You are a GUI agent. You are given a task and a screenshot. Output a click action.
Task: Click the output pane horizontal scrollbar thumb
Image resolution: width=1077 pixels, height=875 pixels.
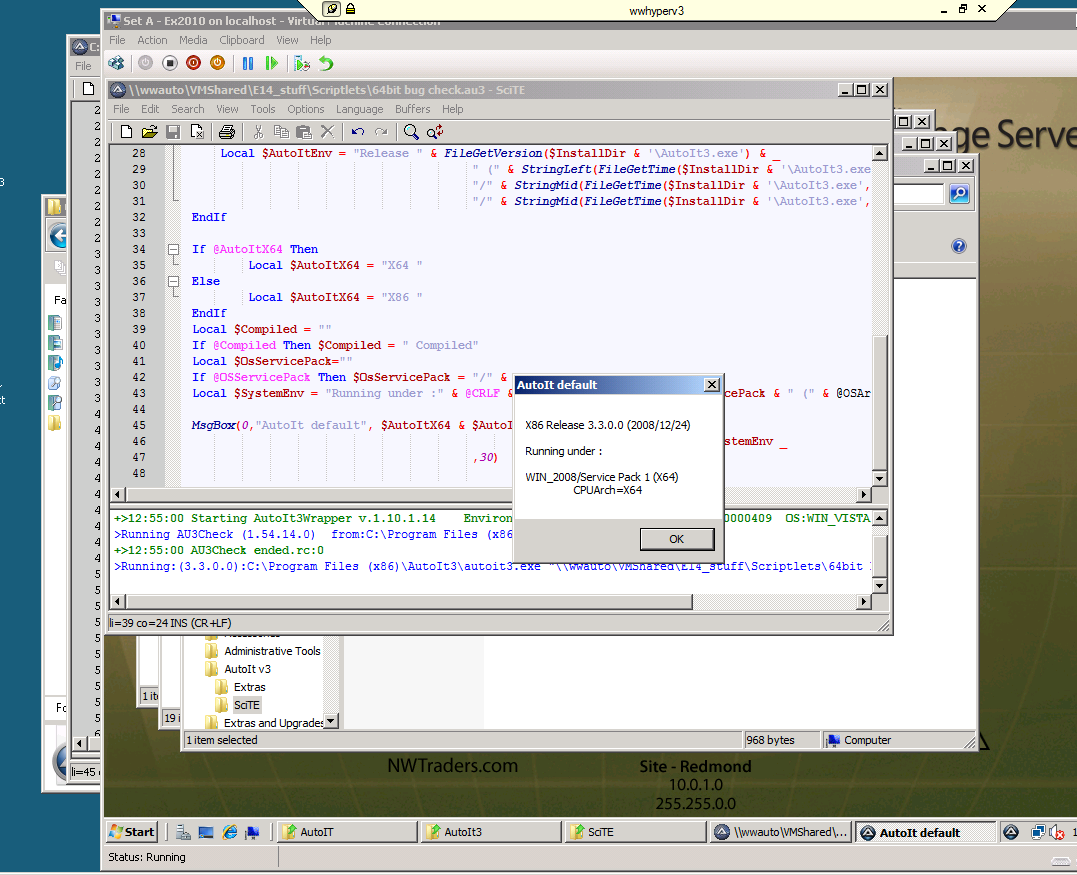tap(409, 602)
